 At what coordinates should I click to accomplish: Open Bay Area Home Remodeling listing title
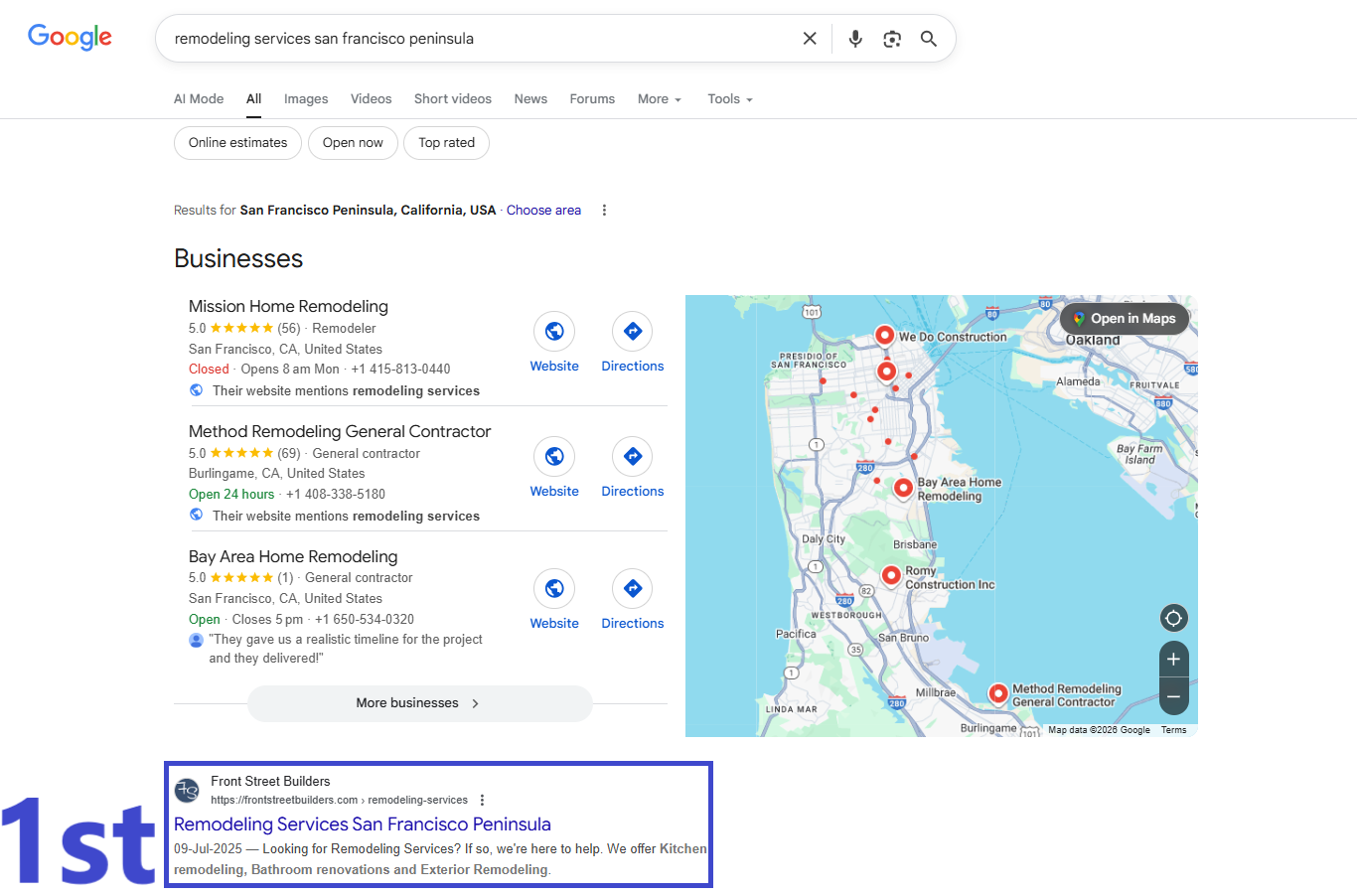click(x=293, y=557)
